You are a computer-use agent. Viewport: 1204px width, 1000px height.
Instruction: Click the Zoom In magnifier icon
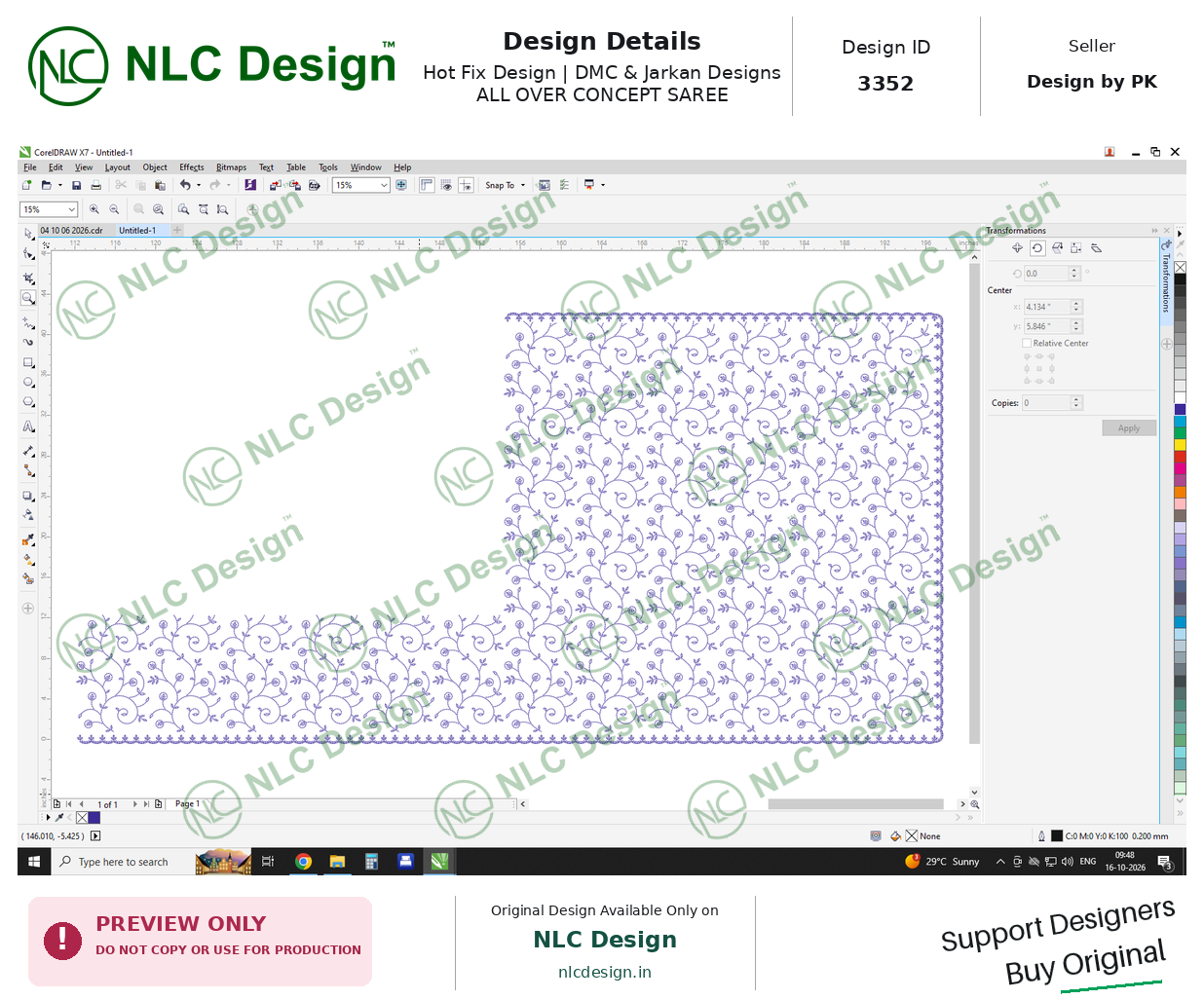click(94, 209)
